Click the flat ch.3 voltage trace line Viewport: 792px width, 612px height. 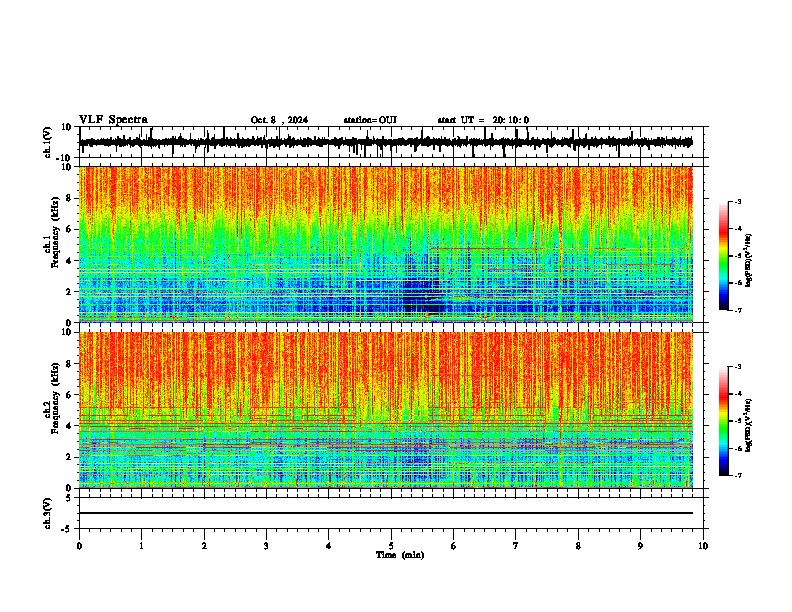point(386,513)
